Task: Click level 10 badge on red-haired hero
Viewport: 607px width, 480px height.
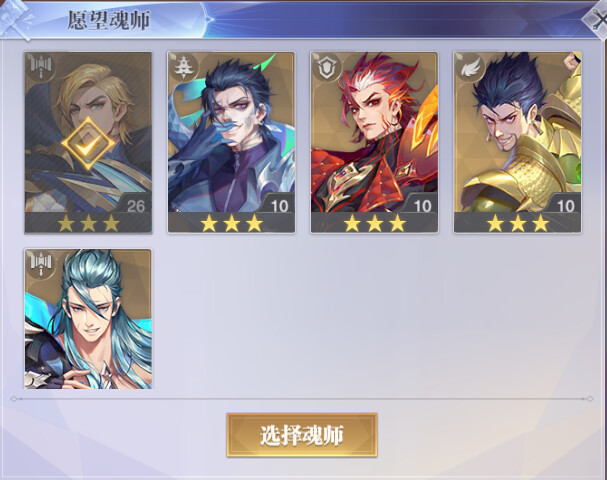Action: [x=422, y=206]
